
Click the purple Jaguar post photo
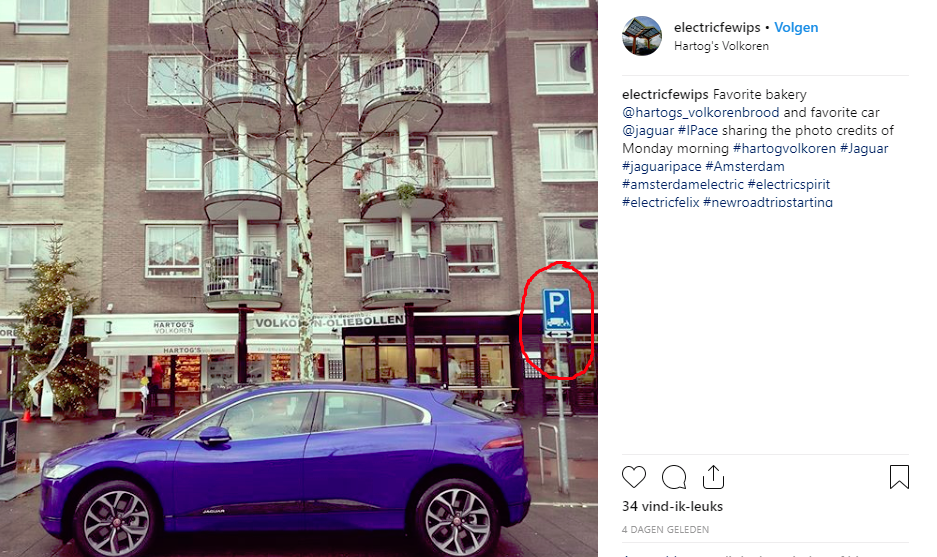(x=299, y=278)
